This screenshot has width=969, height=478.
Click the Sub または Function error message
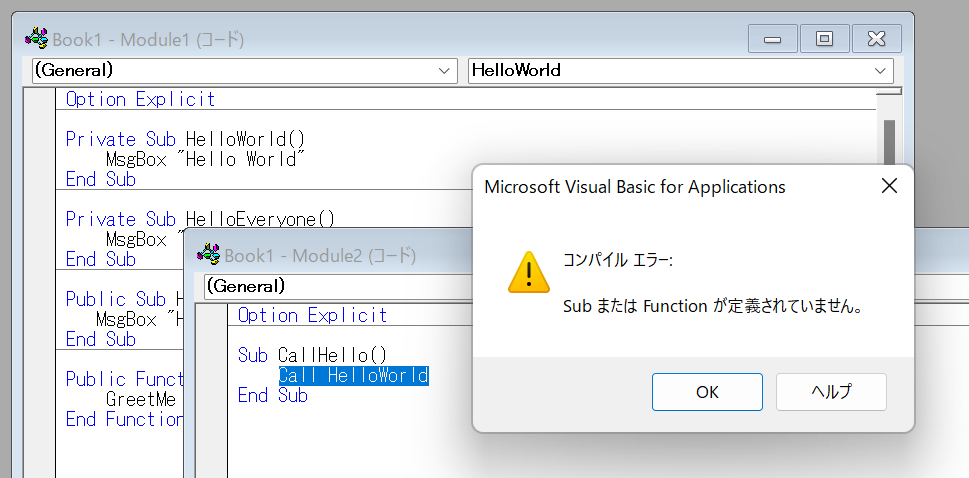[x=713, y=307]
